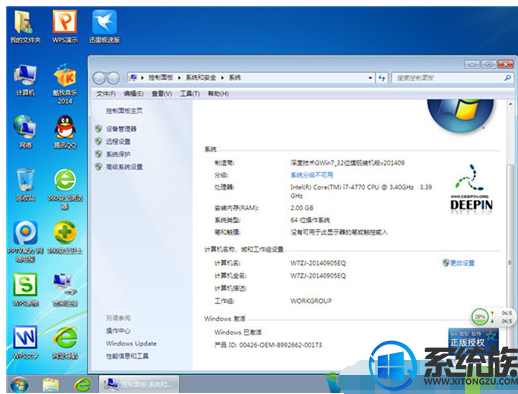Open the 帮助(H) menu
The height and width of the screenshot is (394, 518).
218,94
